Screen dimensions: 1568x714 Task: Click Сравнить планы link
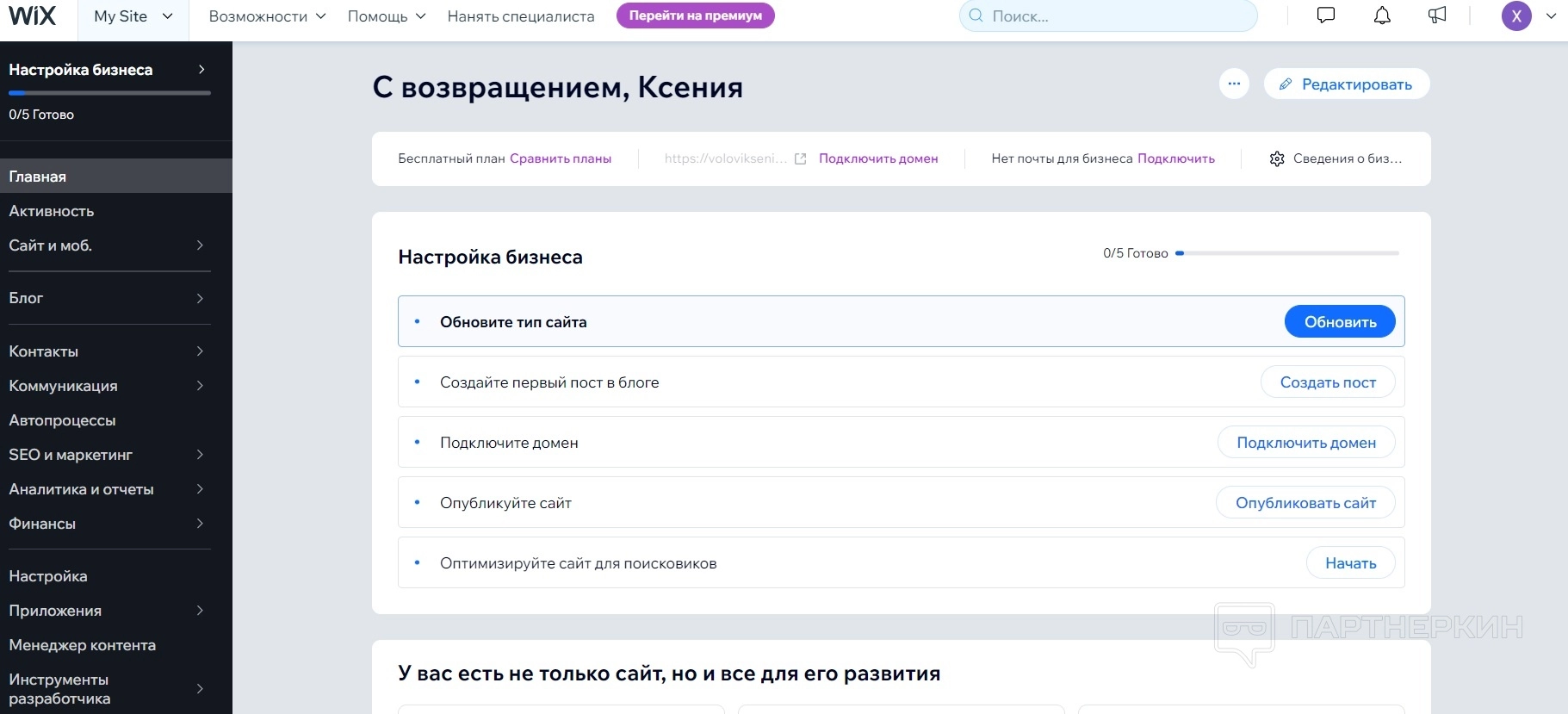[x=561, y=158]
